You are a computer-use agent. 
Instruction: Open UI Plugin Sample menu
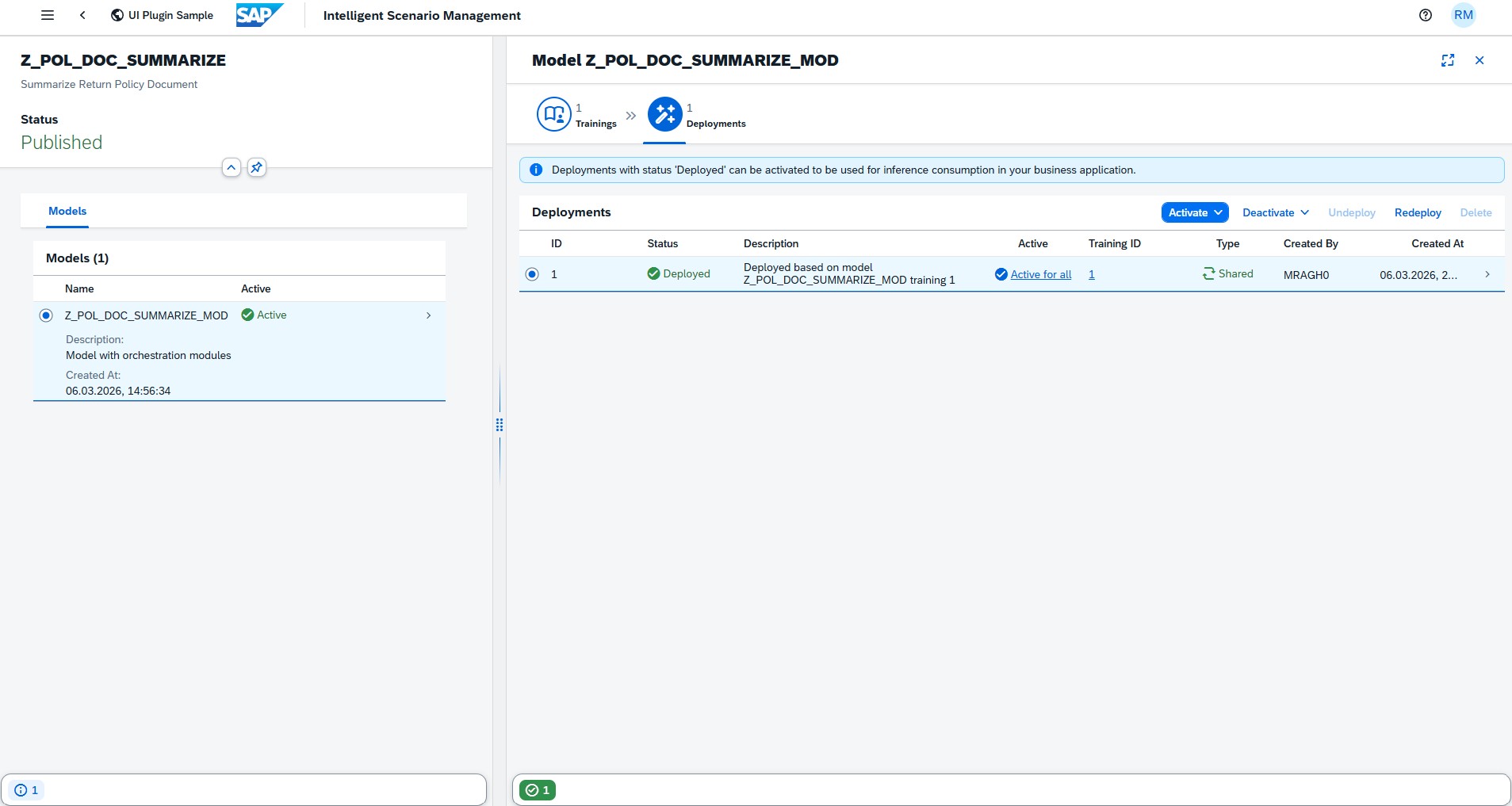[162, 15]
